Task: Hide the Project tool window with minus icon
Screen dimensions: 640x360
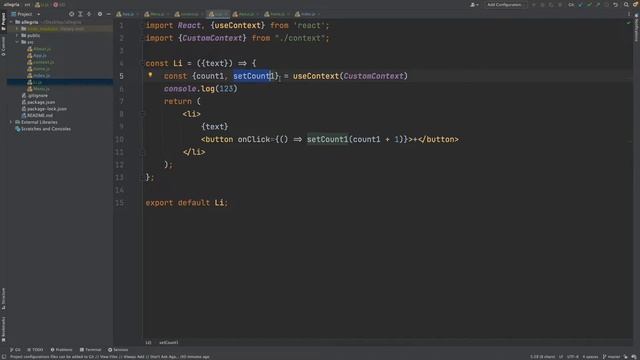Action: pos(108,14)
